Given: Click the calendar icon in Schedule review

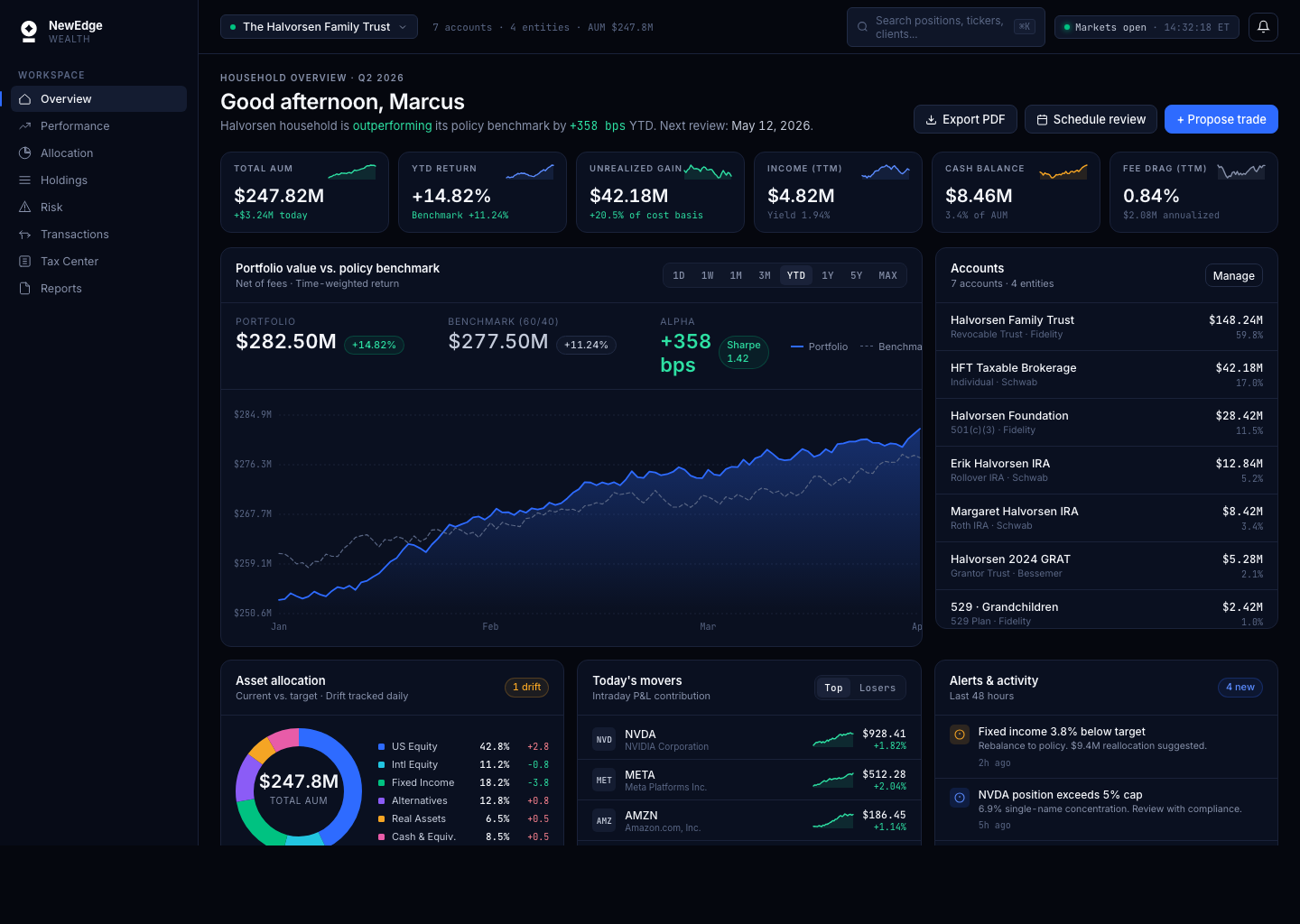Looking at the screenshot, I should coord(1042,119).
